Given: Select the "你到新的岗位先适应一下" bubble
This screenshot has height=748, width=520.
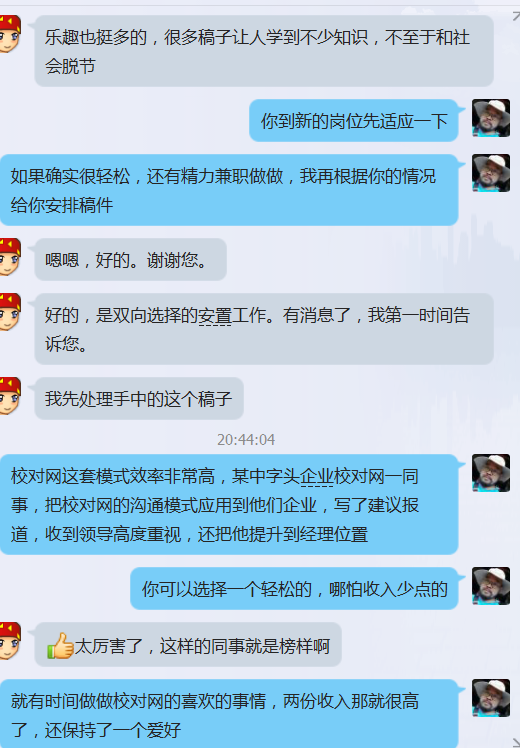Looking at the screenshot, I should [x=354, y=120].
